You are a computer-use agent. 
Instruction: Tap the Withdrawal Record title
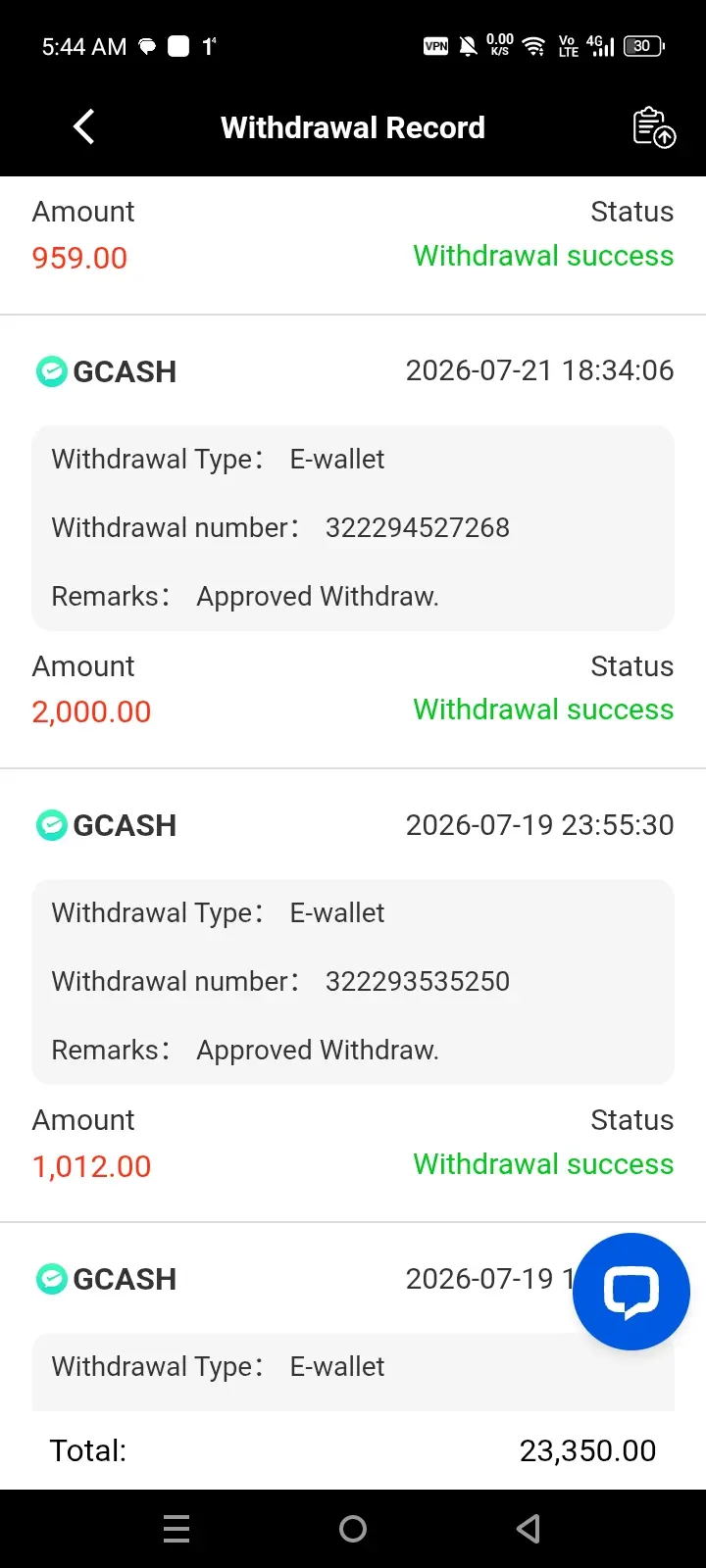[353, 127]
